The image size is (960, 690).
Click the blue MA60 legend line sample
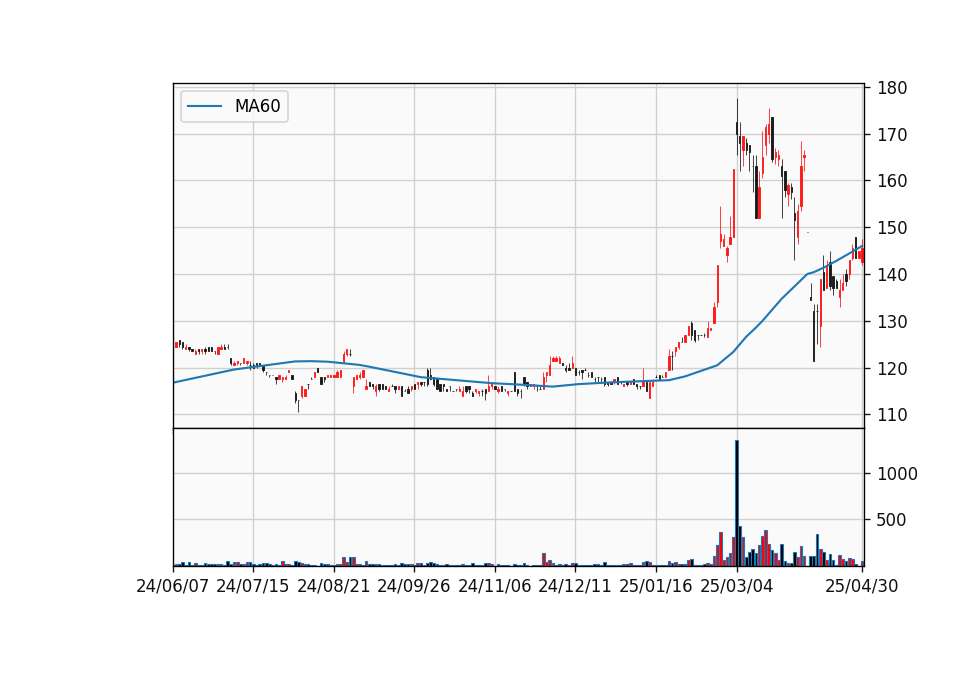tap(204, 107)
